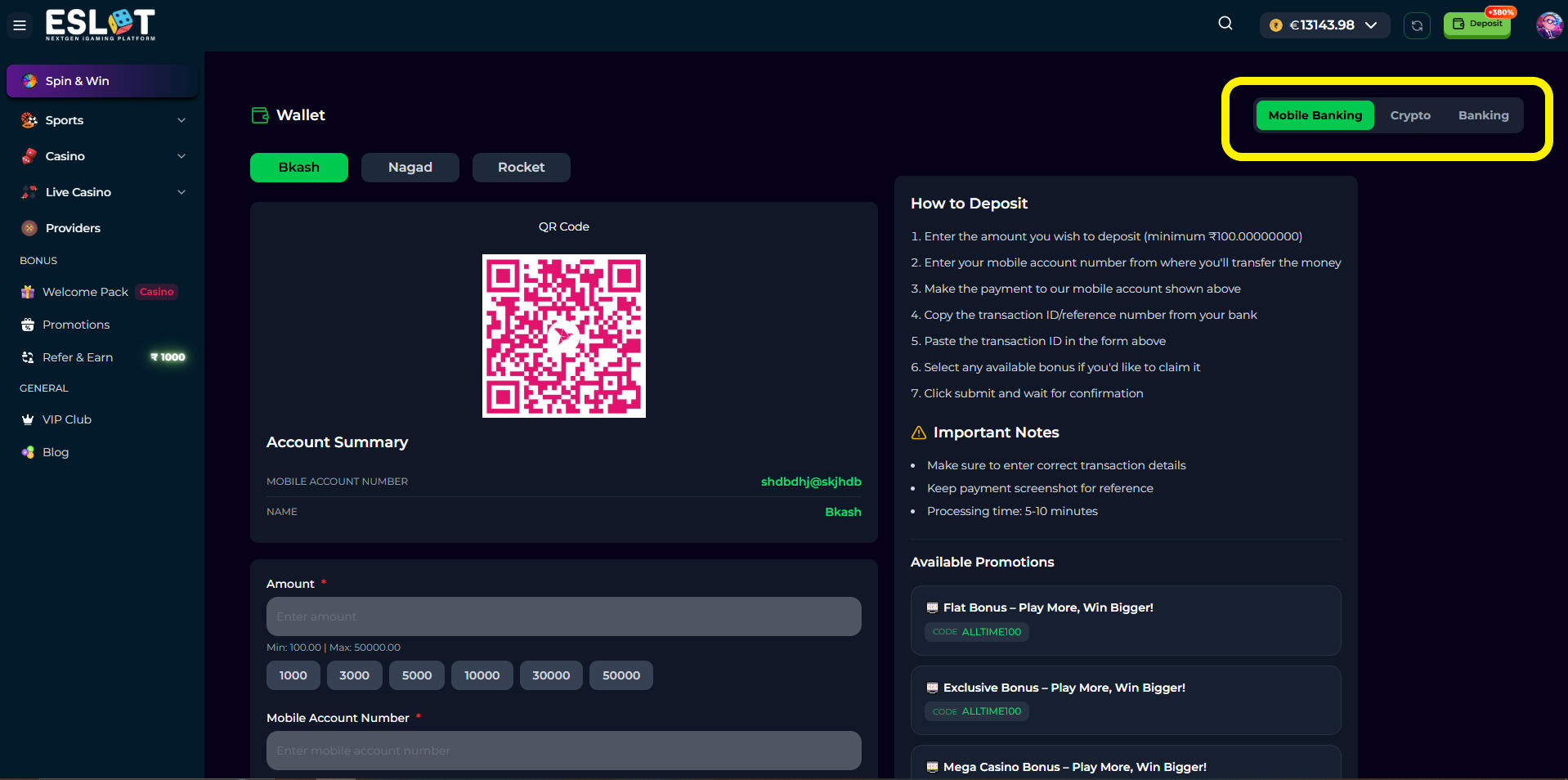Focus the Enter amount field
Screen dimensions: 1568x780
[564, 616]
